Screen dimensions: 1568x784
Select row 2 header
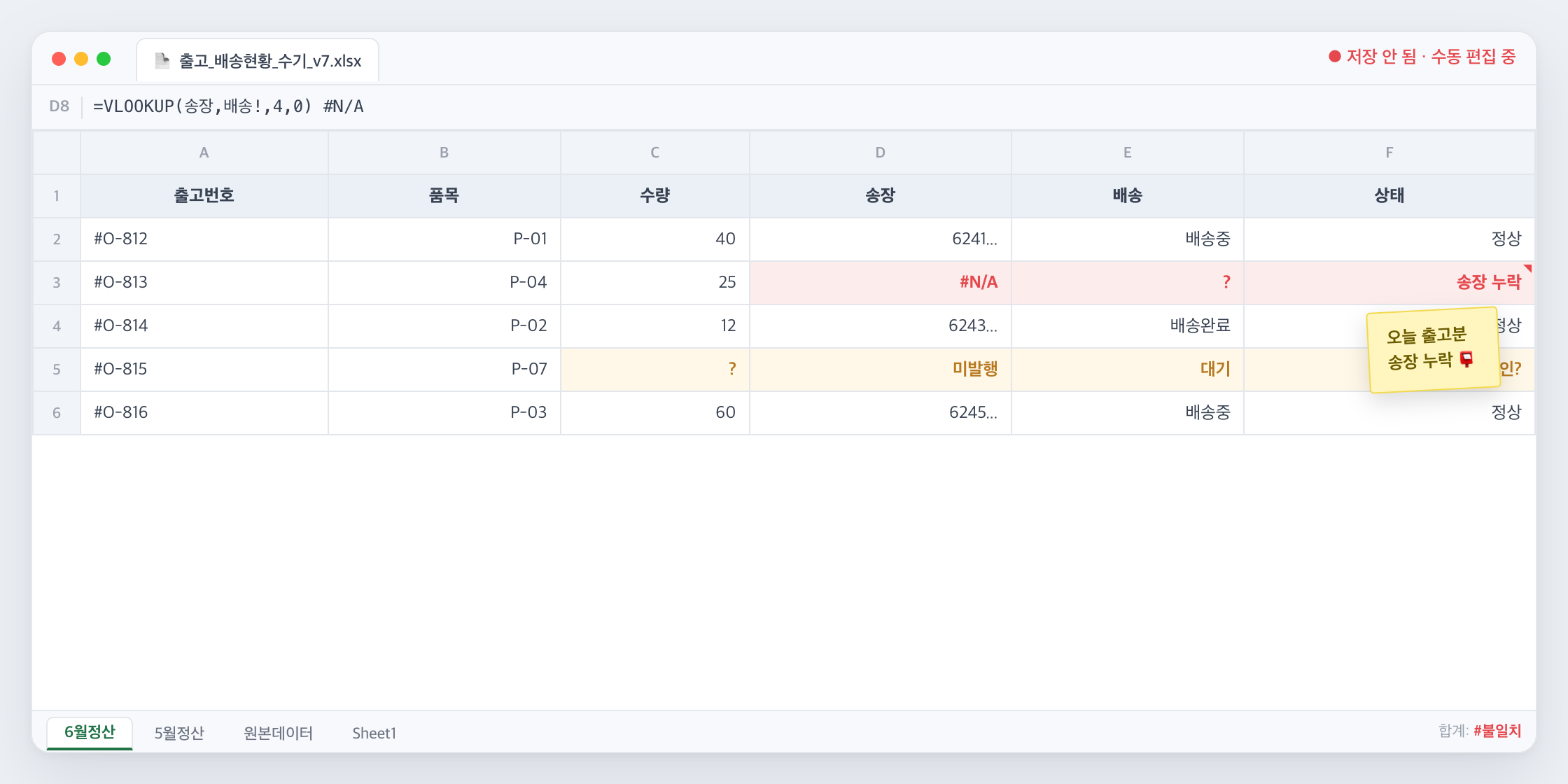pos(57,239)
